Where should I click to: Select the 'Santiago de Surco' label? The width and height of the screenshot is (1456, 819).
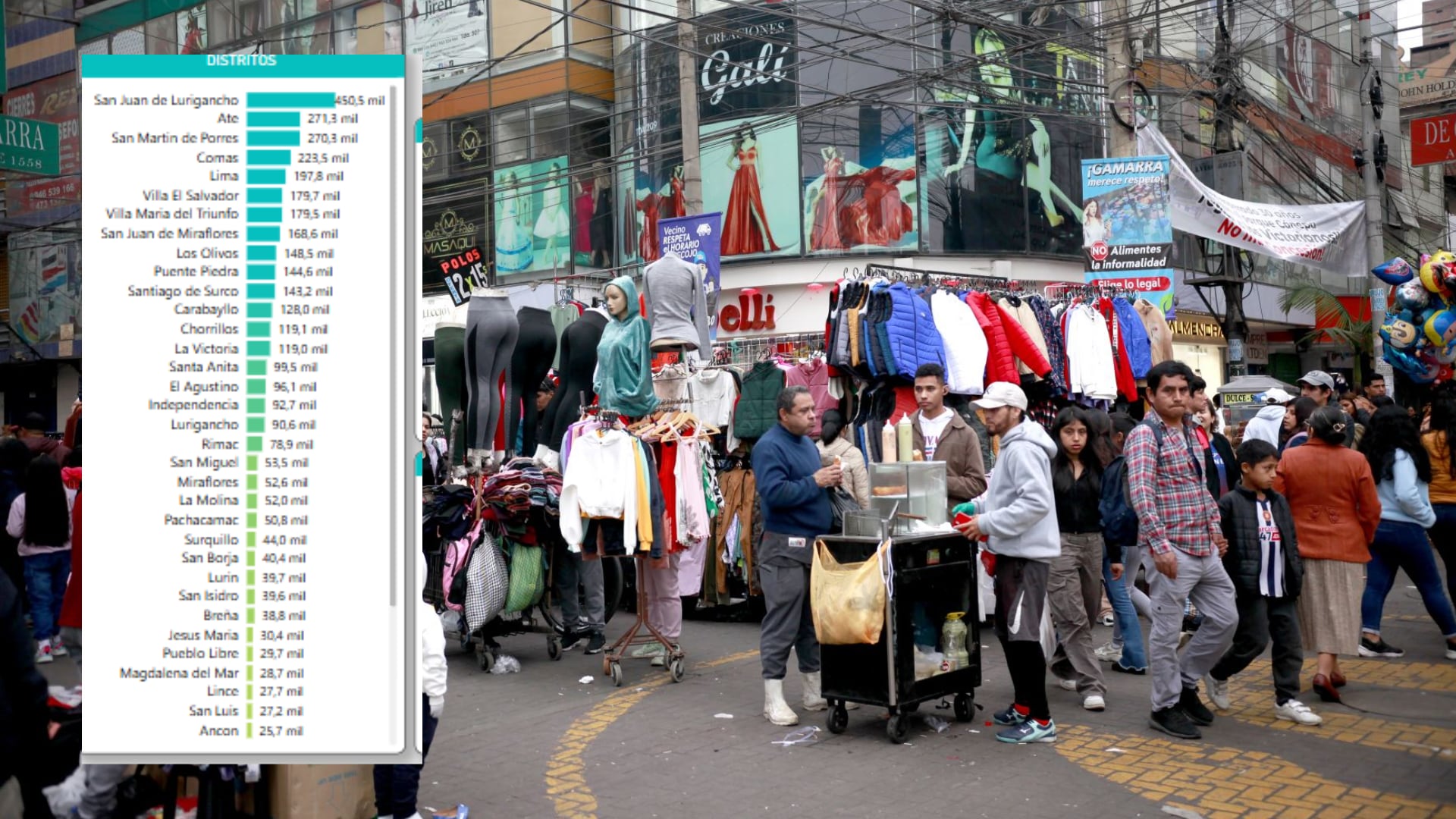point(183,291)
